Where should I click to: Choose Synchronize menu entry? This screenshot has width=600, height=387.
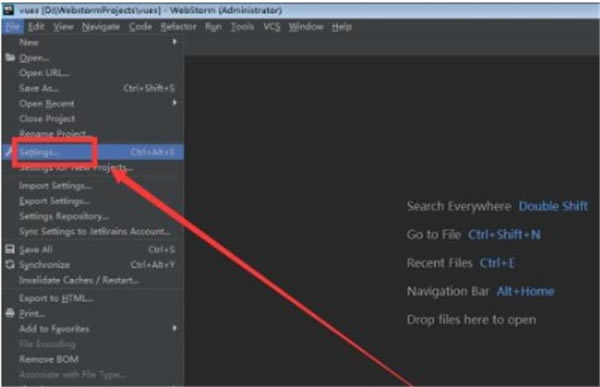click(x=92, y=265)
